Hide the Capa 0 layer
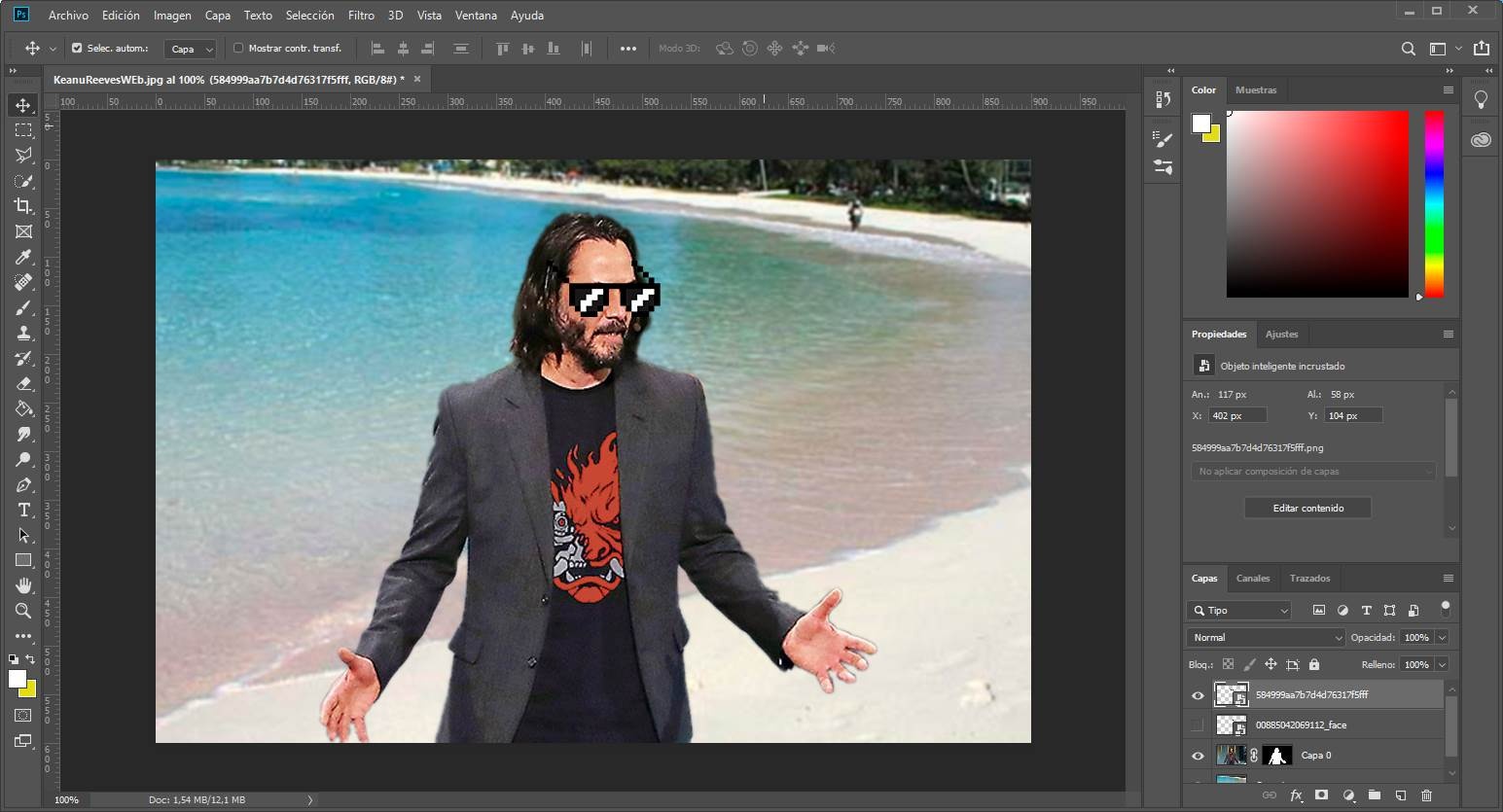 point(1198,756)
